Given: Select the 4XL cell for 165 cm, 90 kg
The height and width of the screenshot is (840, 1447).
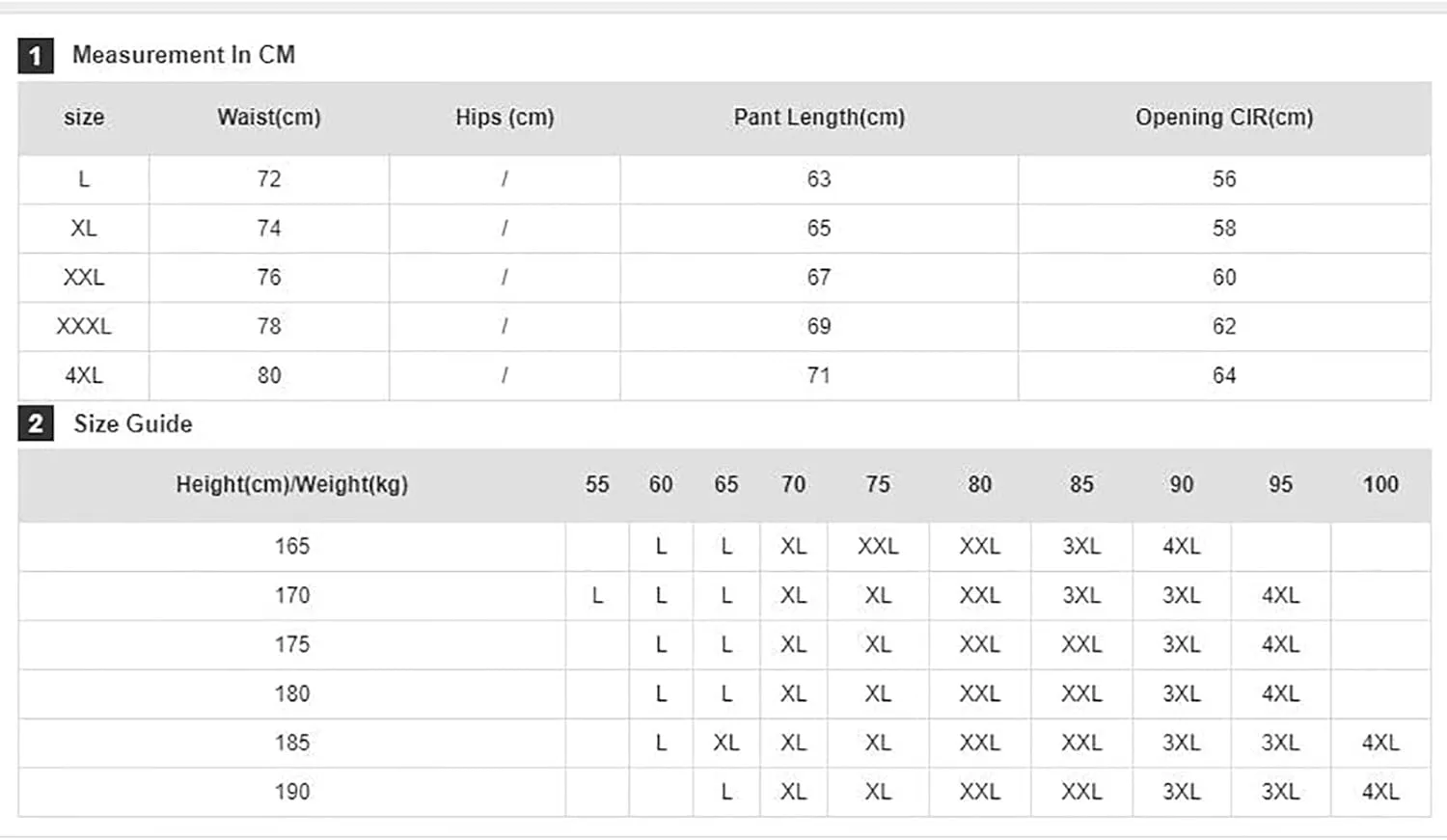Looking at the screenshot, I should pyautogui.click(x=1182, y=547).
